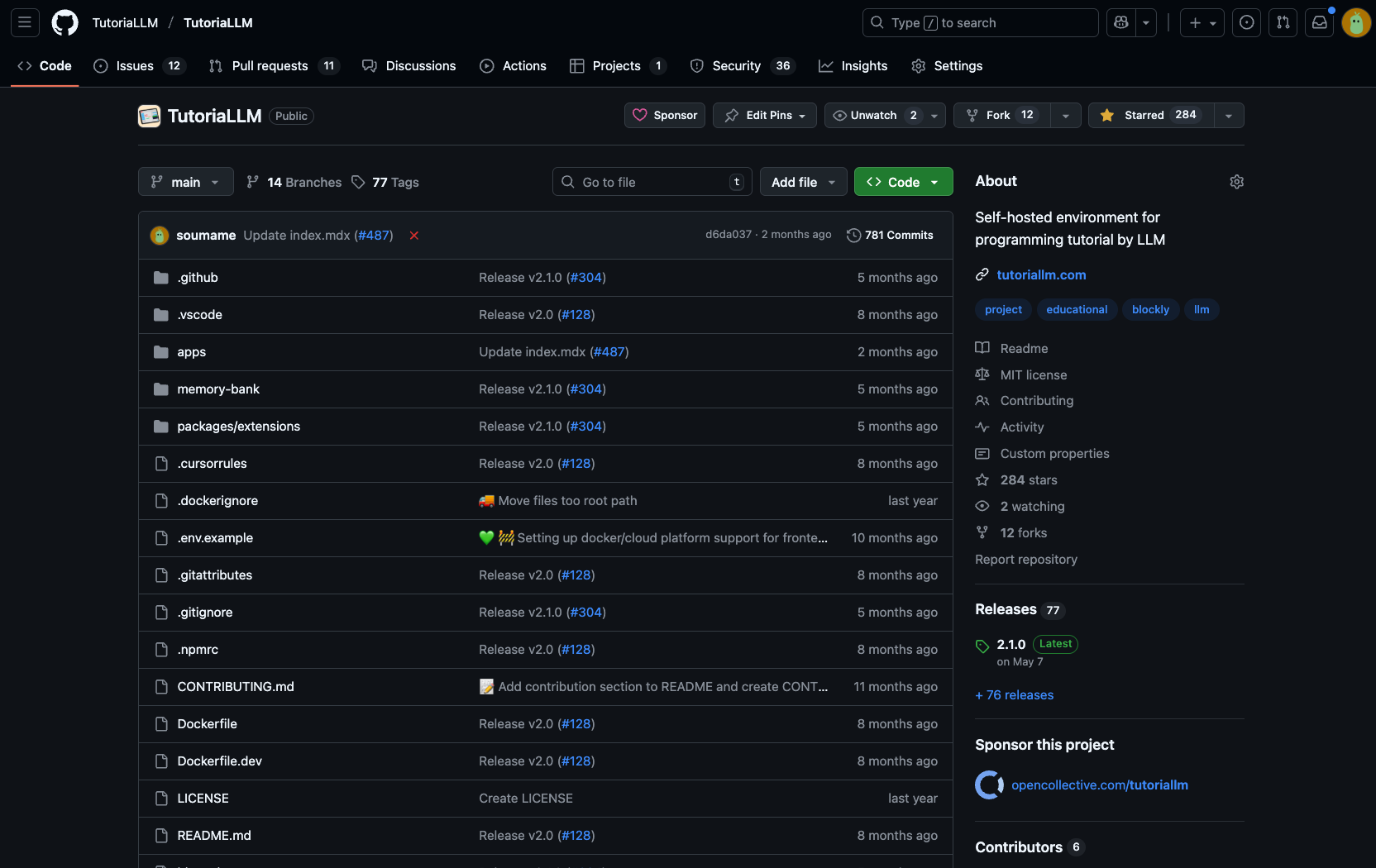The width and height of the screenshot is (1376, 868).
Task: Open the Issues inbox icon in header
Action: [x=1246, y=22]
